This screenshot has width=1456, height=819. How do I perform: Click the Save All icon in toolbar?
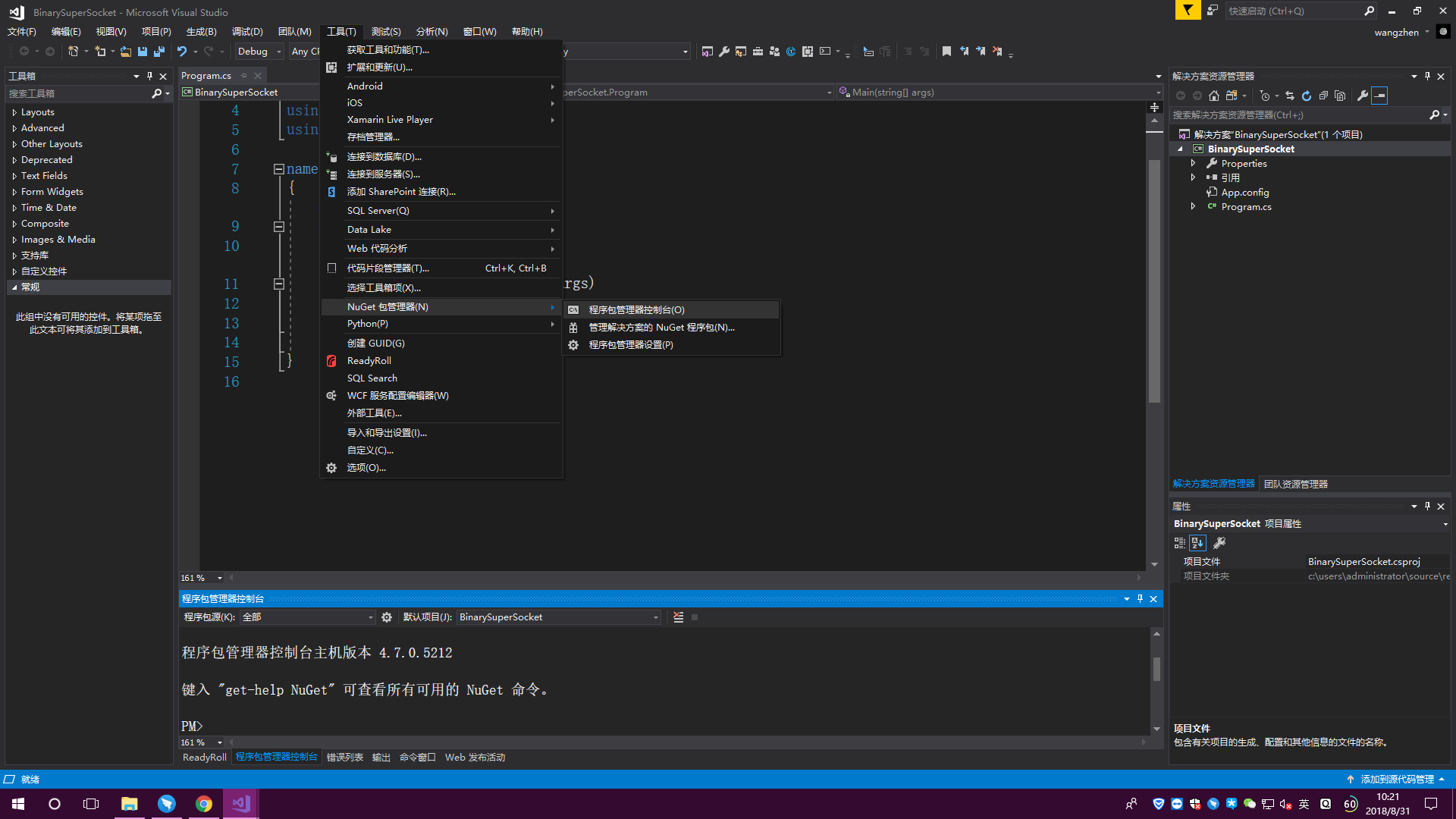[159, 52]
